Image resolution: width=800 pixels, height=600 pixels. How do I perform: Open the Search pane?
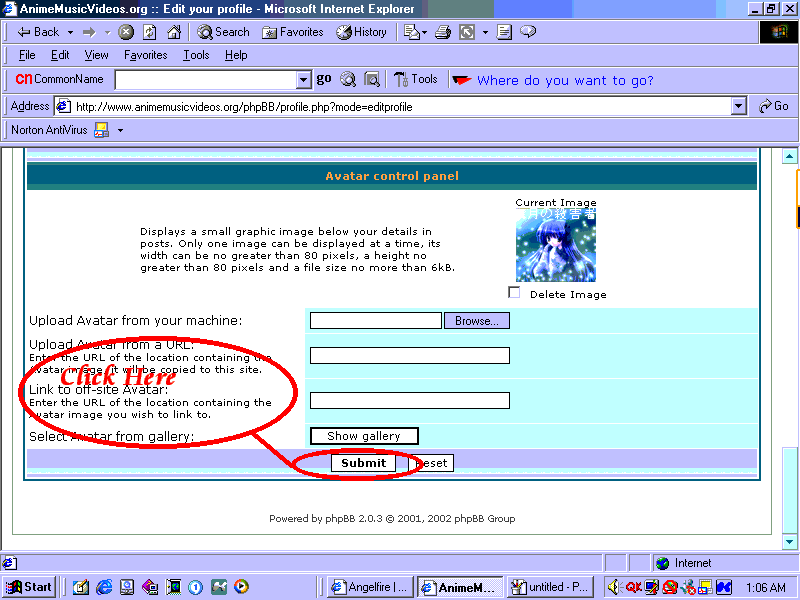tap(223, 32)
